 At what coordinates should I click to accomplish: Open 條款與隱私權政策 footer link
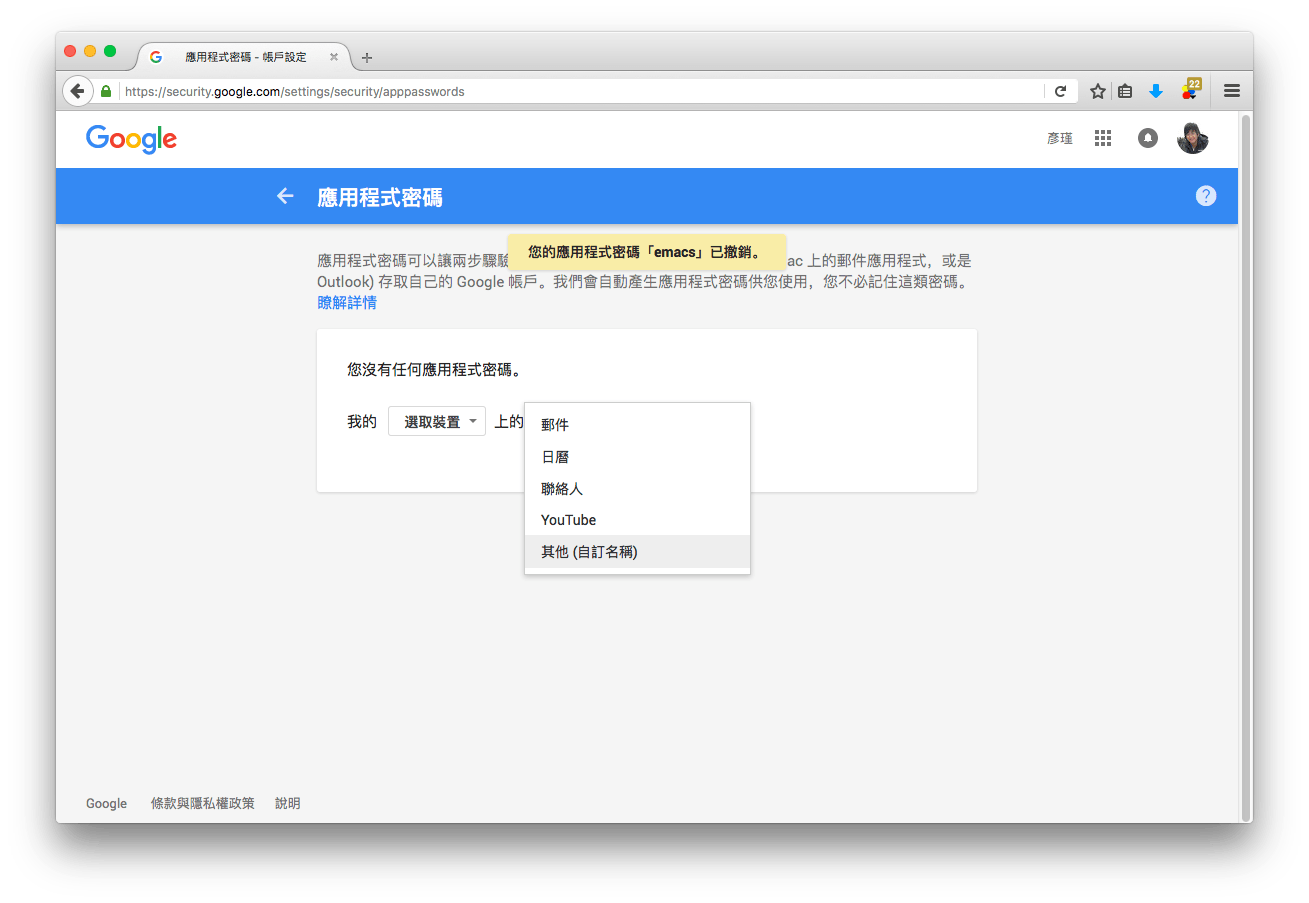tap(202, 803)
